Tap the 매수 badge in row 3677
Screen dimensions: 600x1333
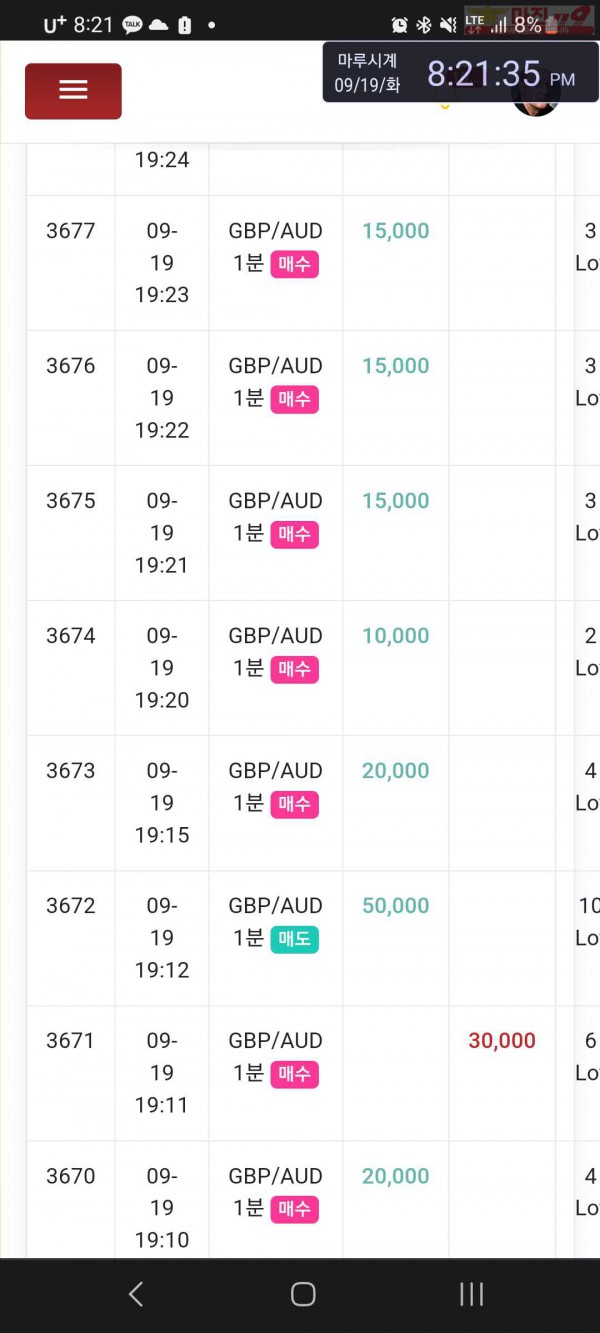(x=294, y=264)
